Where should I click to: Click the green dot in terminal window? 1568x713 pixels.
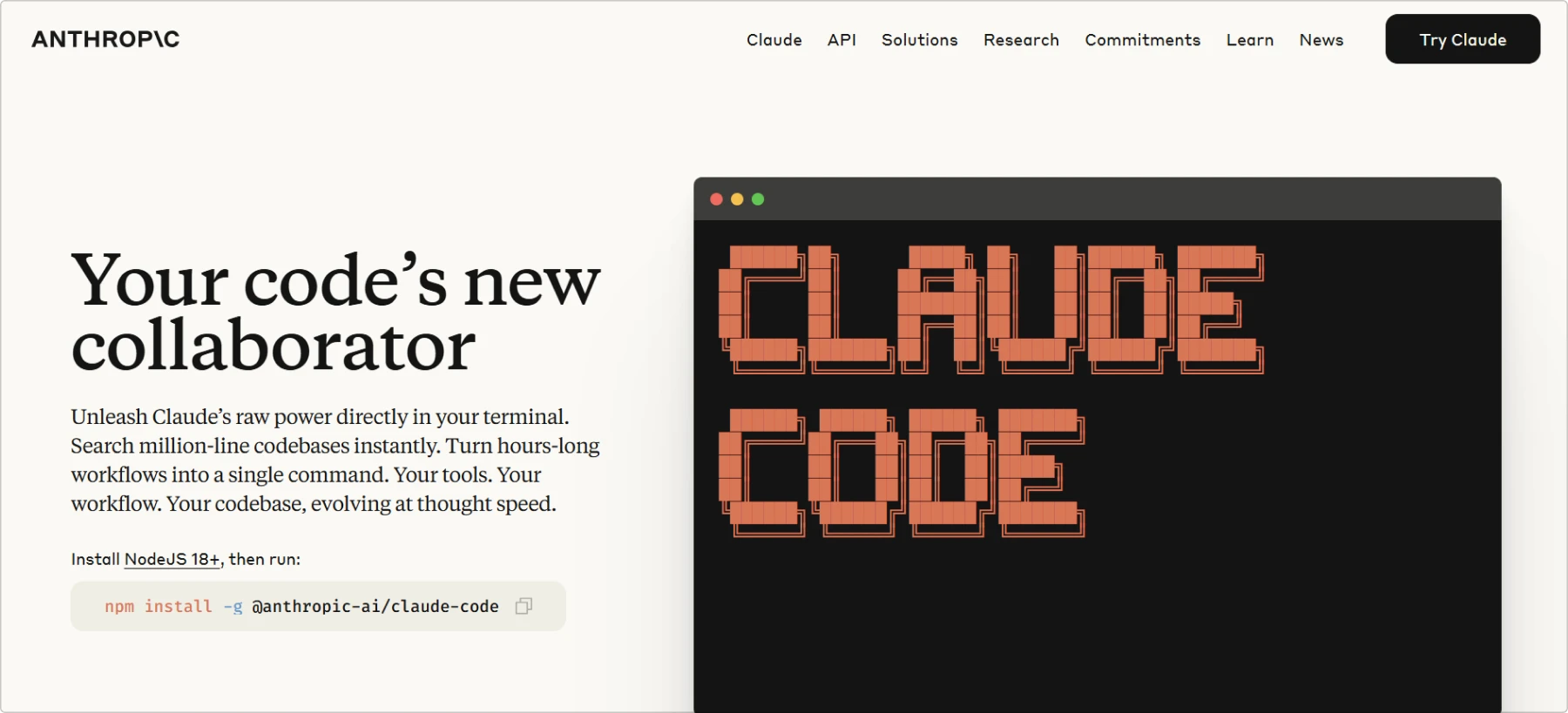pos(758,199)
